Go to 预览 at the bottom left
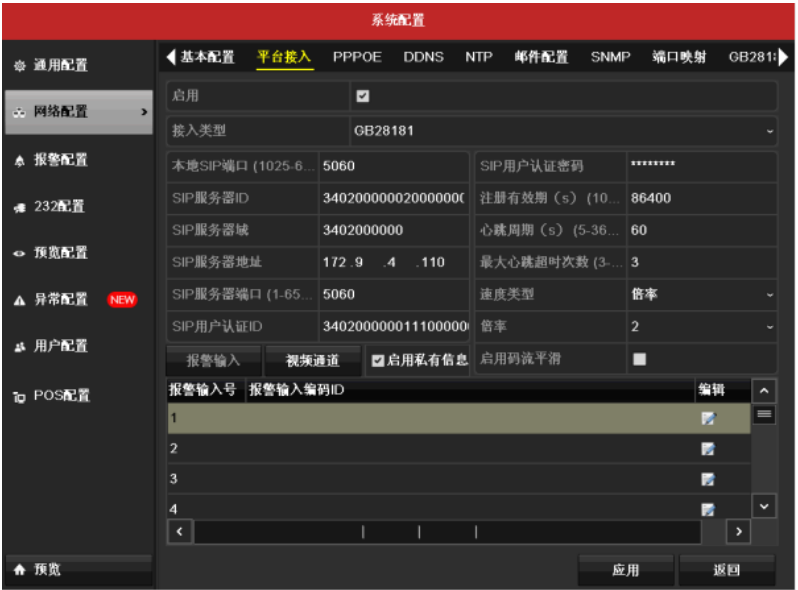The height and width of the screenshot is (590, 798). [x=47, y=569]
